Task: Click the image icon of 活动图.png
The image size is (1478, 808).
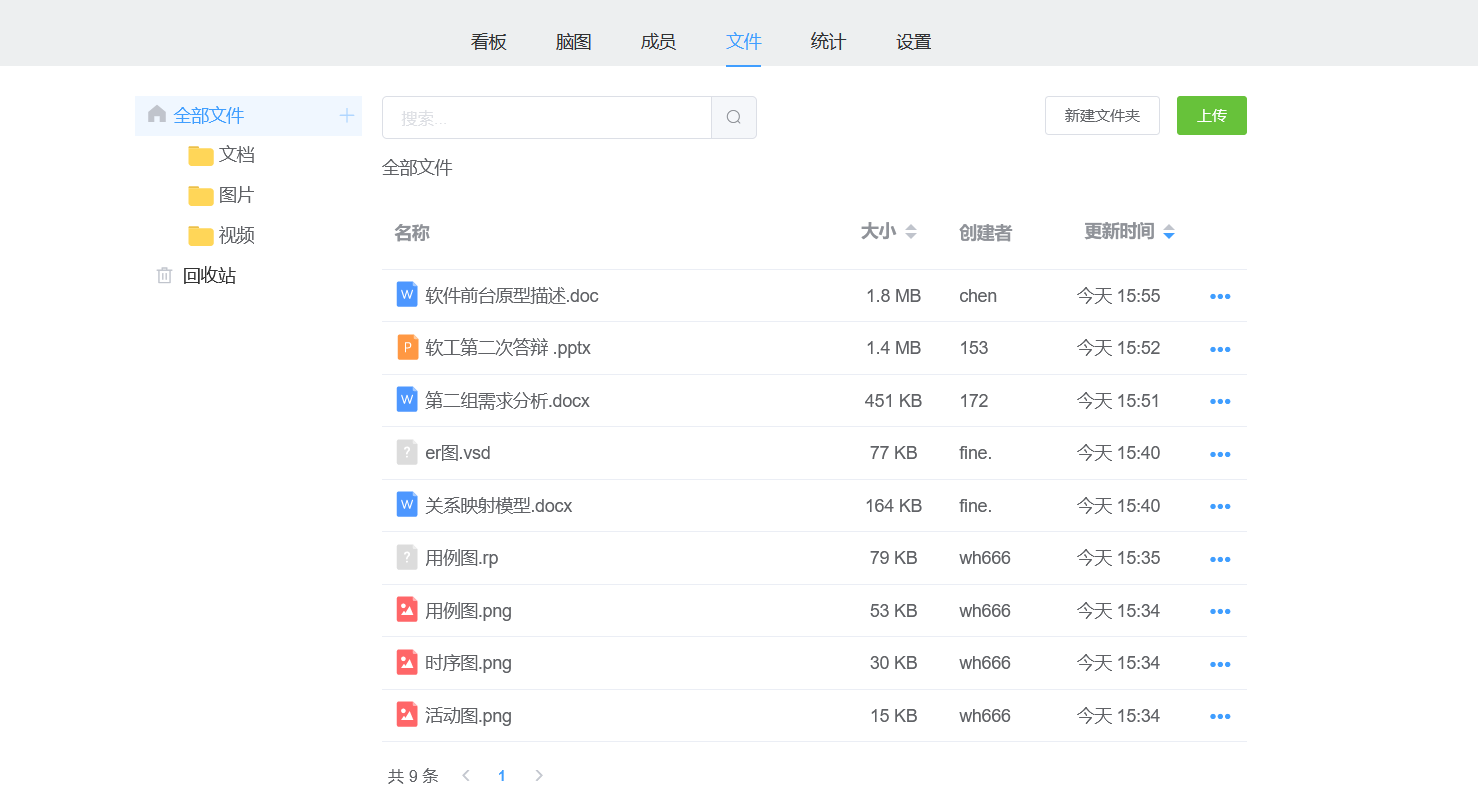Action: point(407,715)
